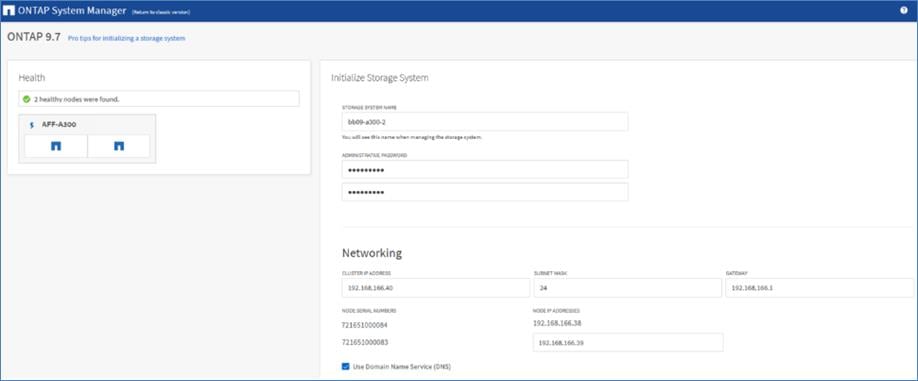Select the second AFF-A300 node icon
The image size is (918, 381).
click(x=119, y=146)
